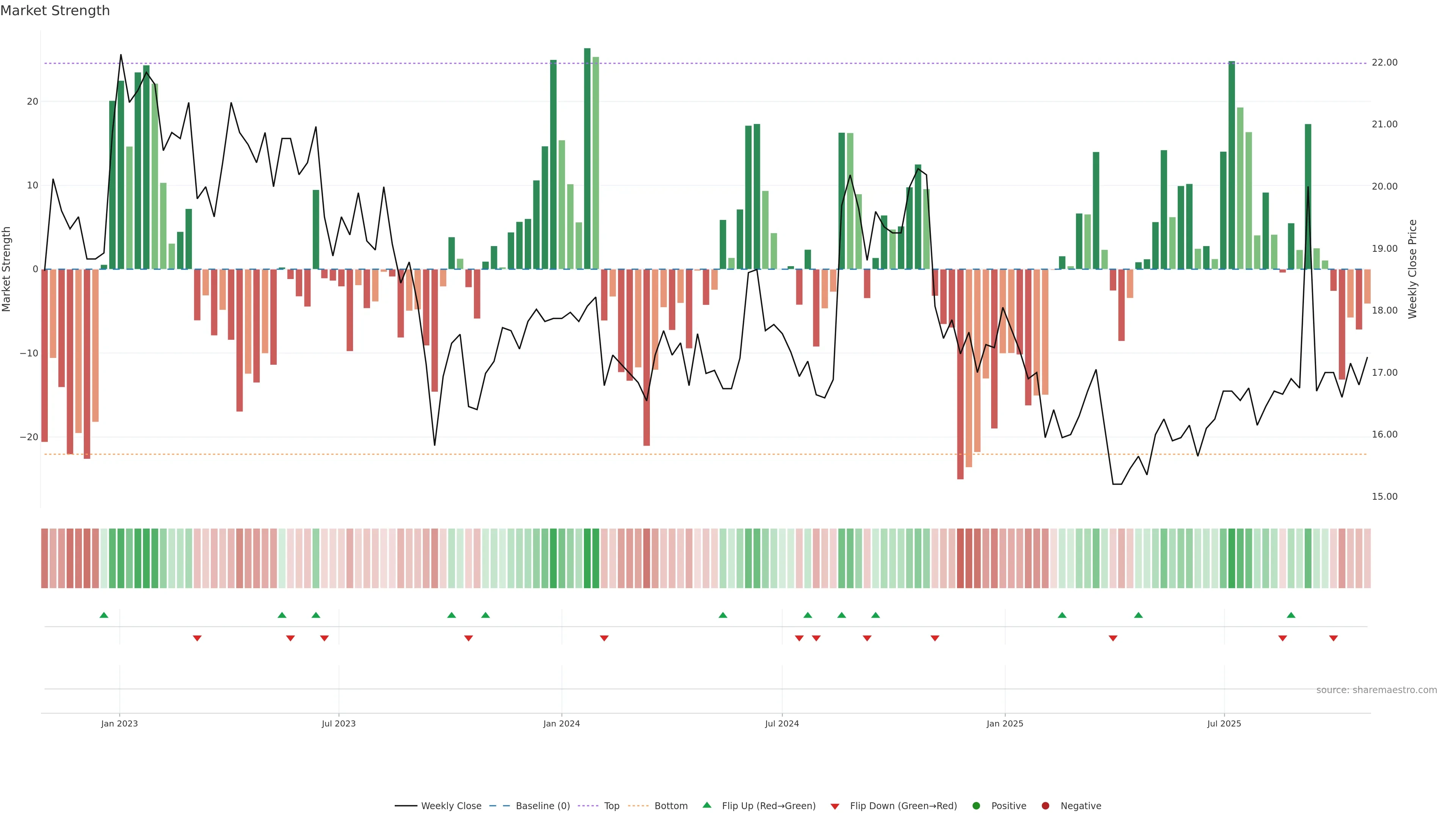Click the first cell of the heatmap strip
1456x819 pixels.
click(x=45, y=559)
